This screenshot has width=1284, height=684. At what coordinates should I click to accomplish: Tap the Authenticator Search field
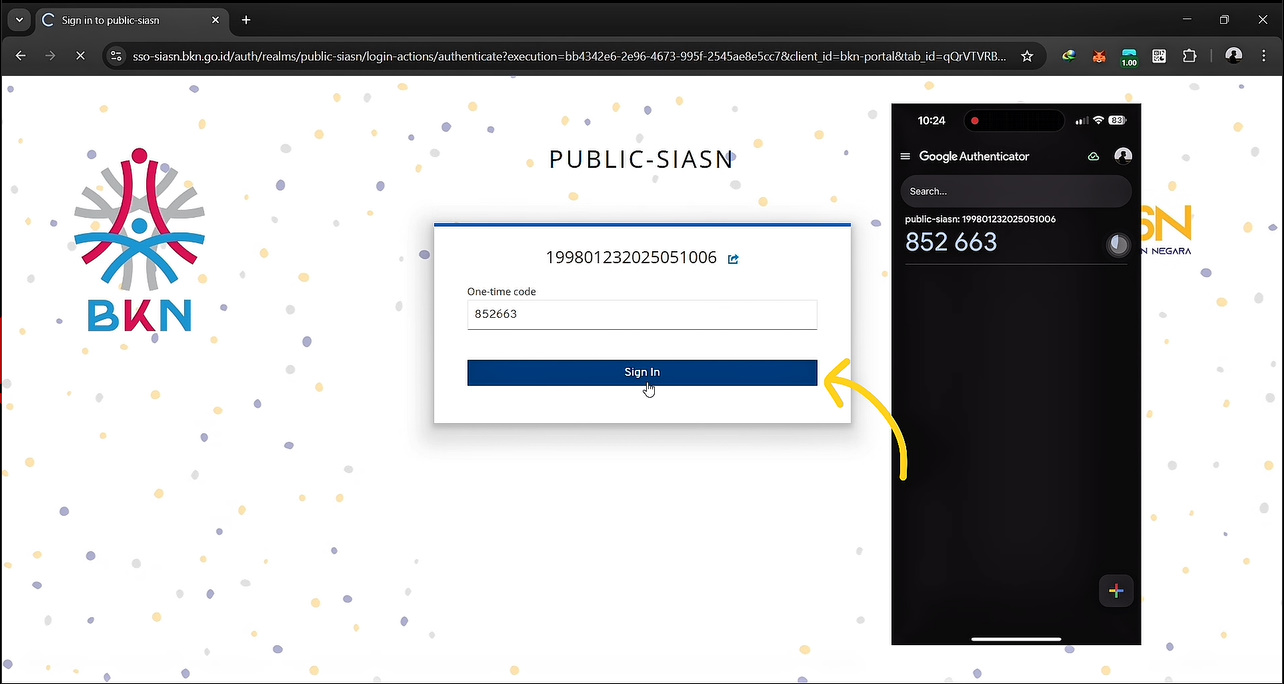coord(1015,191)
